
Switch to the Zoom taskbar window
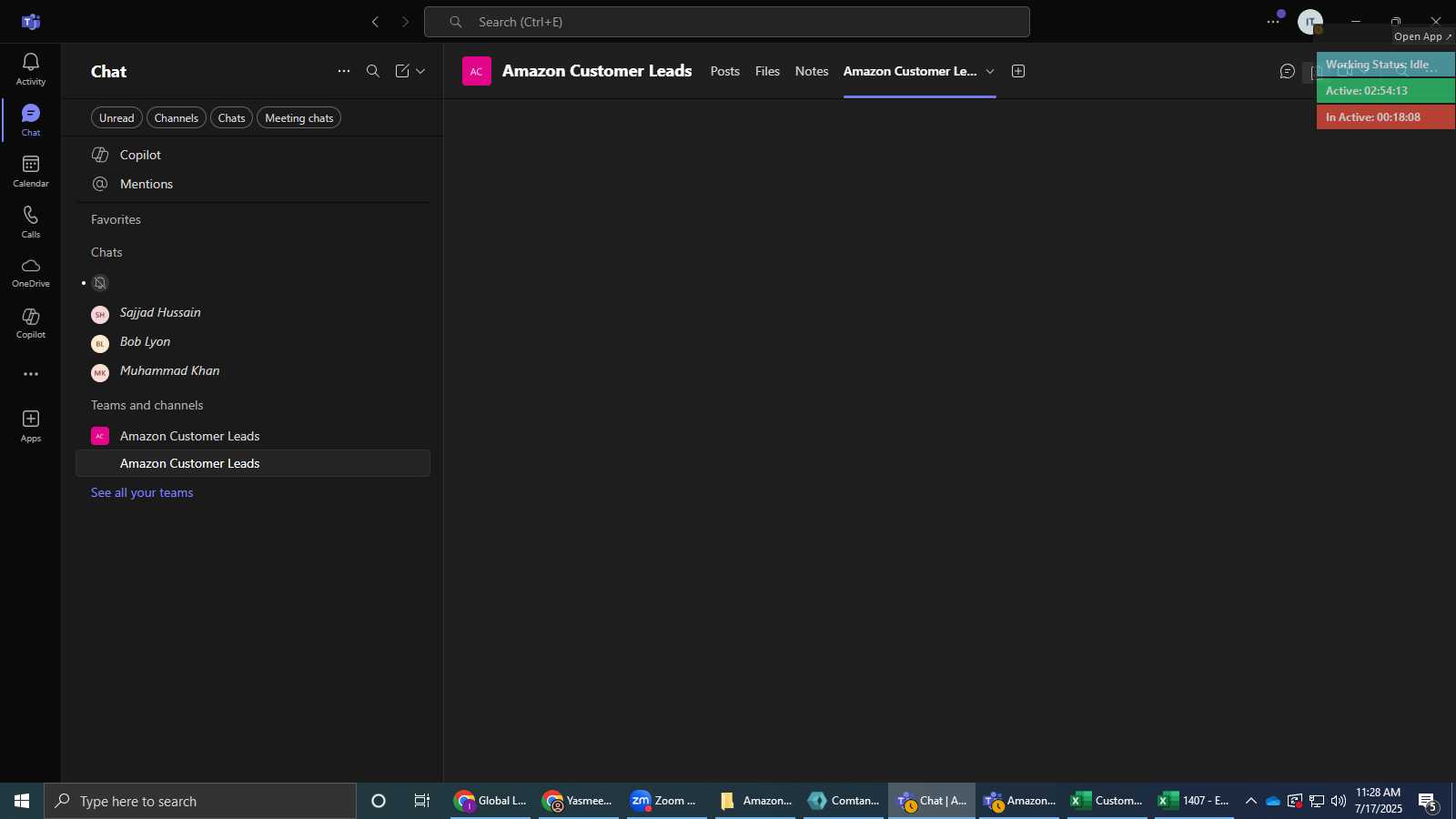pyautogui.click(x=667, y=801)
